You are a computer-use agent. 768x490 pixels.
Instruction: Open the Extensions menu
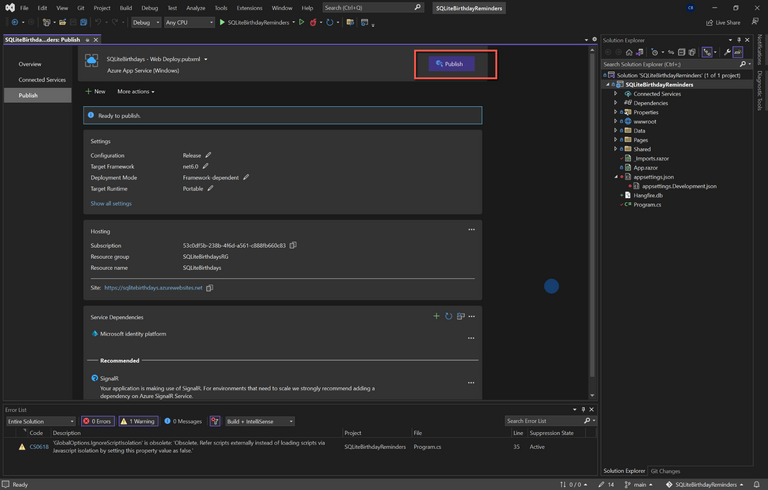tap(249, 8)
